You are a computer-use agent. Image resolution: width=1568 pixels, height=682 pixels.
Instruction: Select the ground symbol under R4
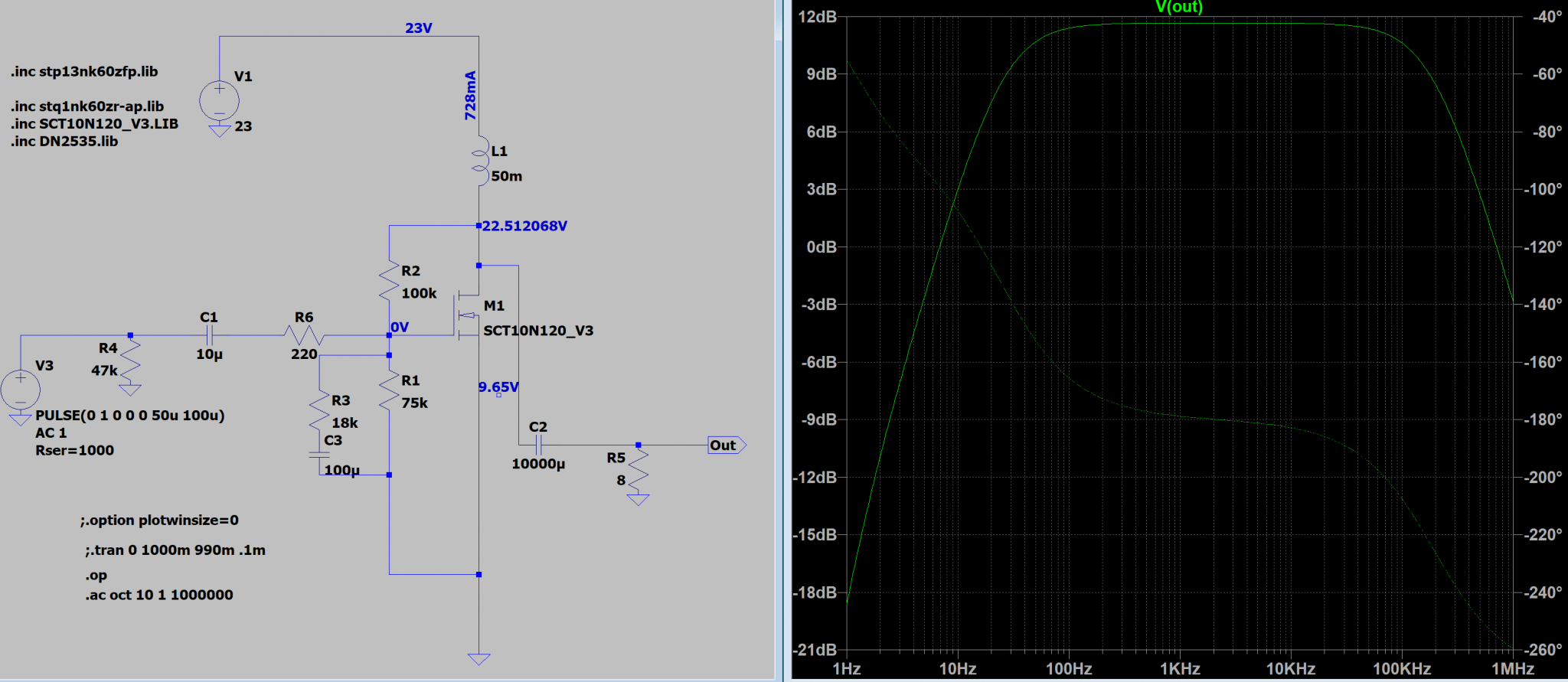[x=130, y=389]
